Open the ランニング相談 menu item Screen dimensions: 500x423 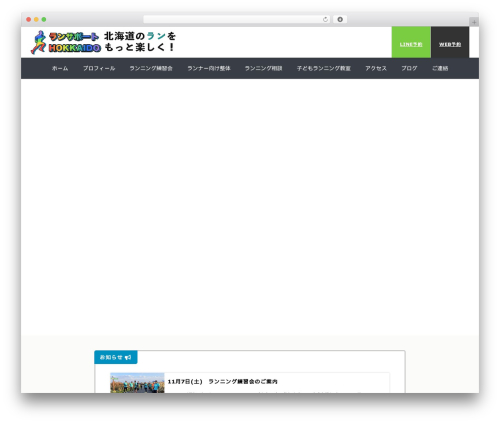click(x=263, y=68)
